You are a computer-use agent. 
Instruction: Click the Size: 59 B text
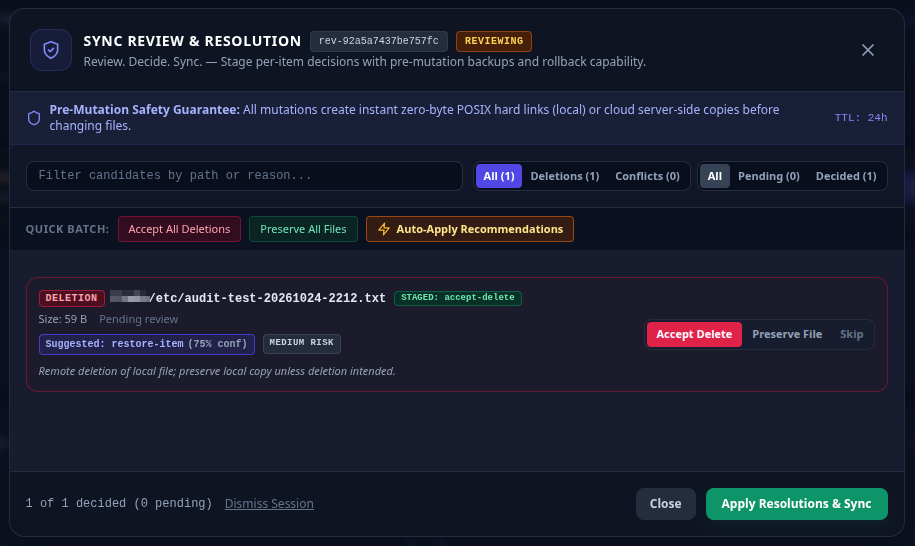(x=62, y=319)
